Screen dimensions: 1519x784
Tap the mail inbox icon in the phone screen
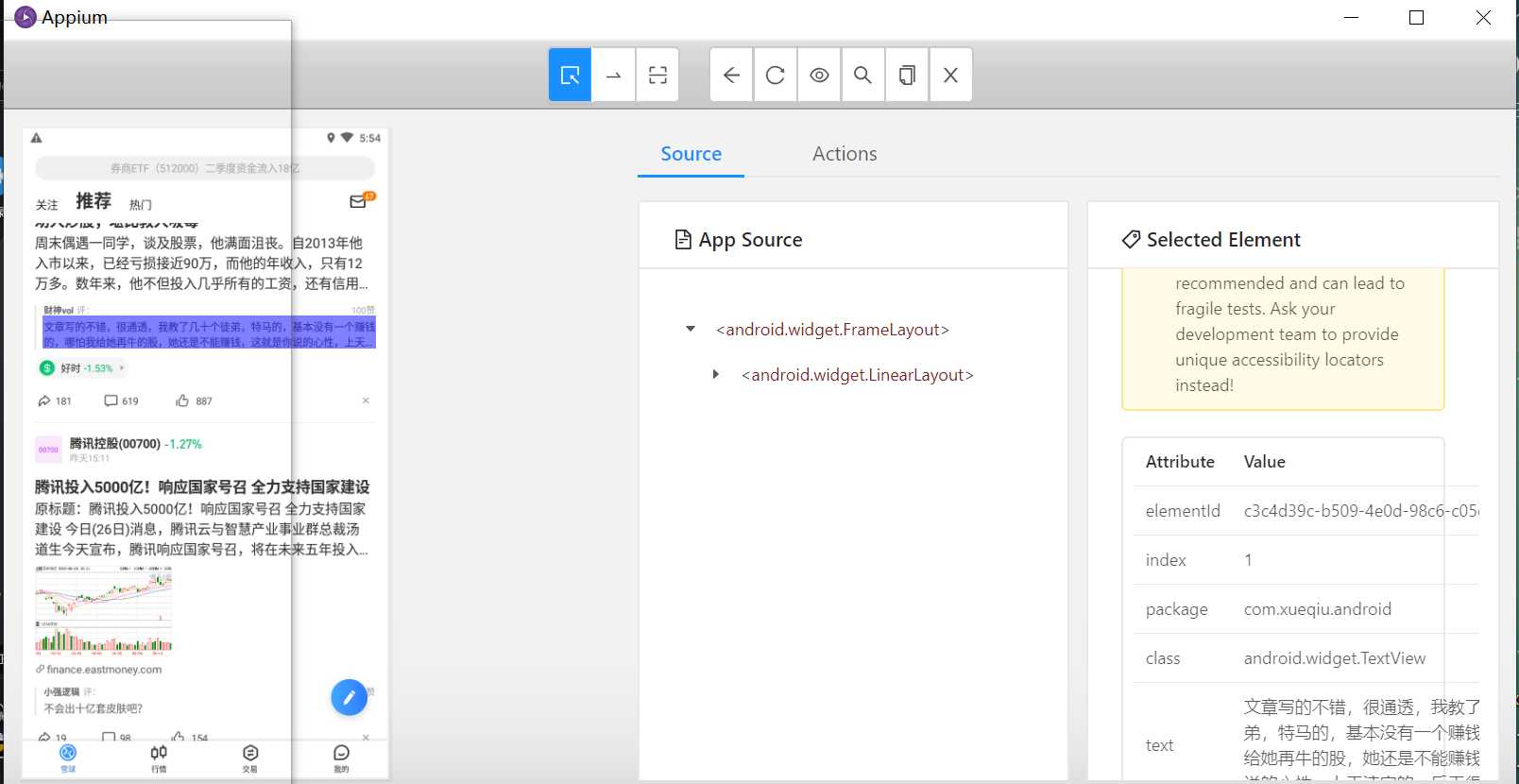click(x=359, y=201)
